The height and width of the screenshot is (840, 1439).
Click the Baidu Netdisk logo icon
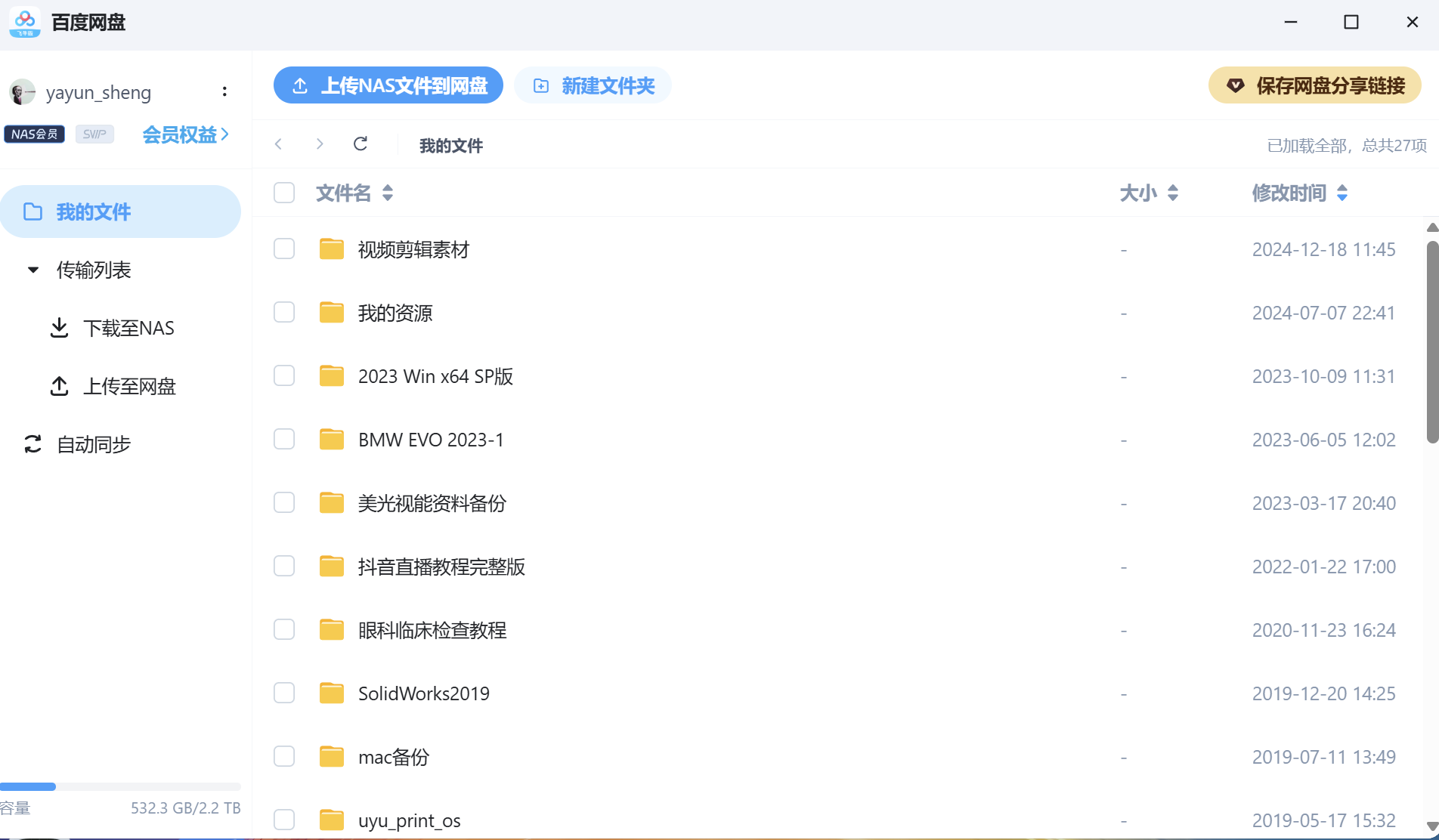coord(25,23)
